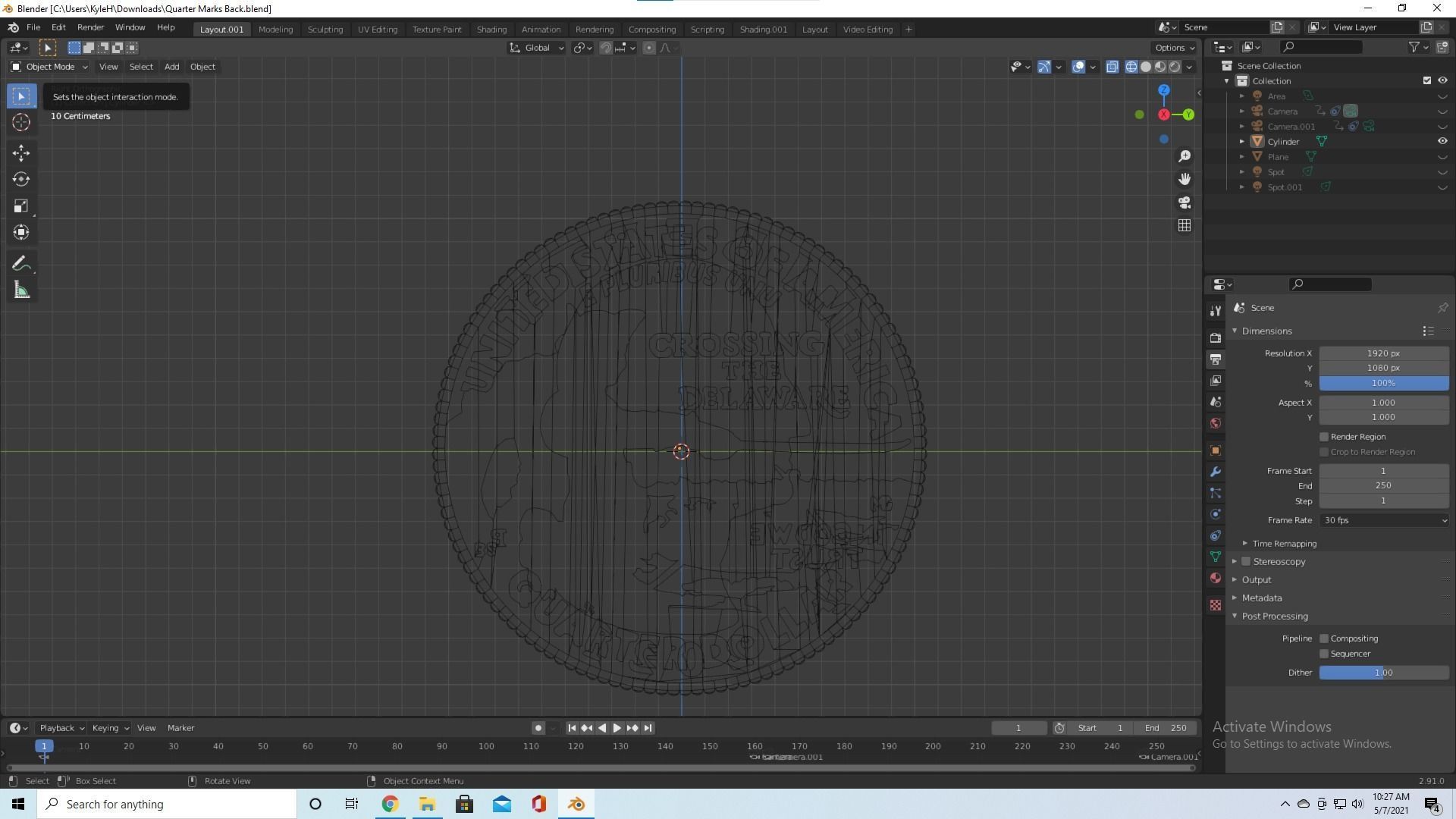Open the Playback popover in timeline
The height and width of the screenshot is (819, 1456).
click(x=61, y=728)
